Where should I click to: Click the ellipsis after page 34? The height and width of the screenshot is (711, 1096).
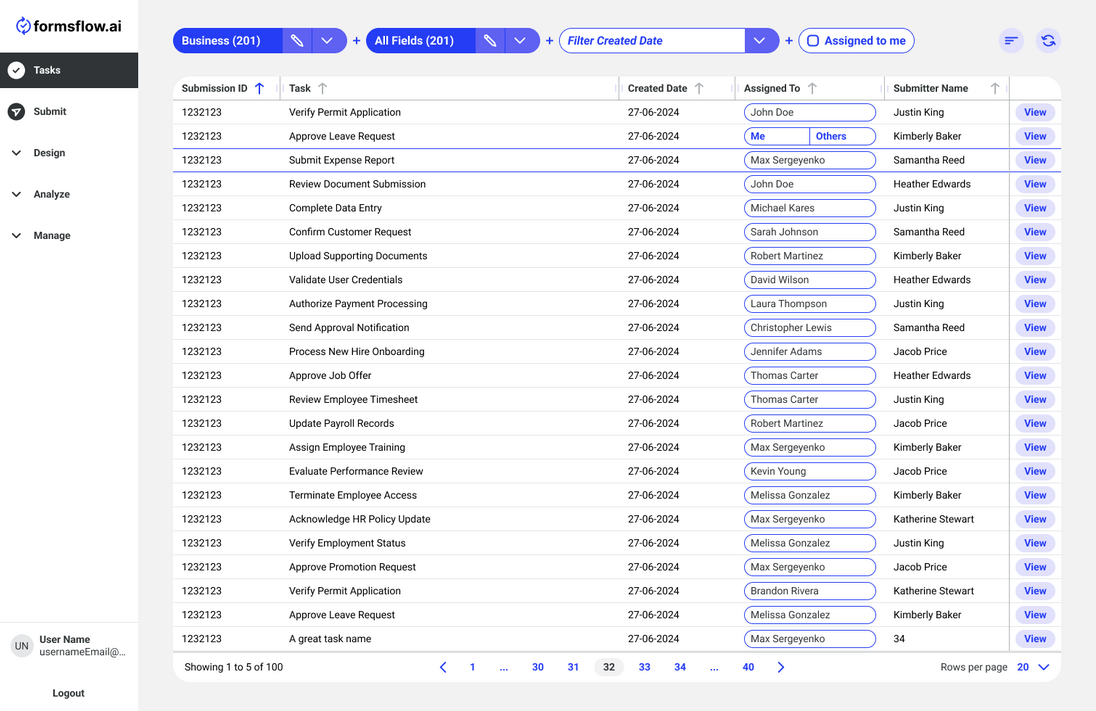coord(714,667)
